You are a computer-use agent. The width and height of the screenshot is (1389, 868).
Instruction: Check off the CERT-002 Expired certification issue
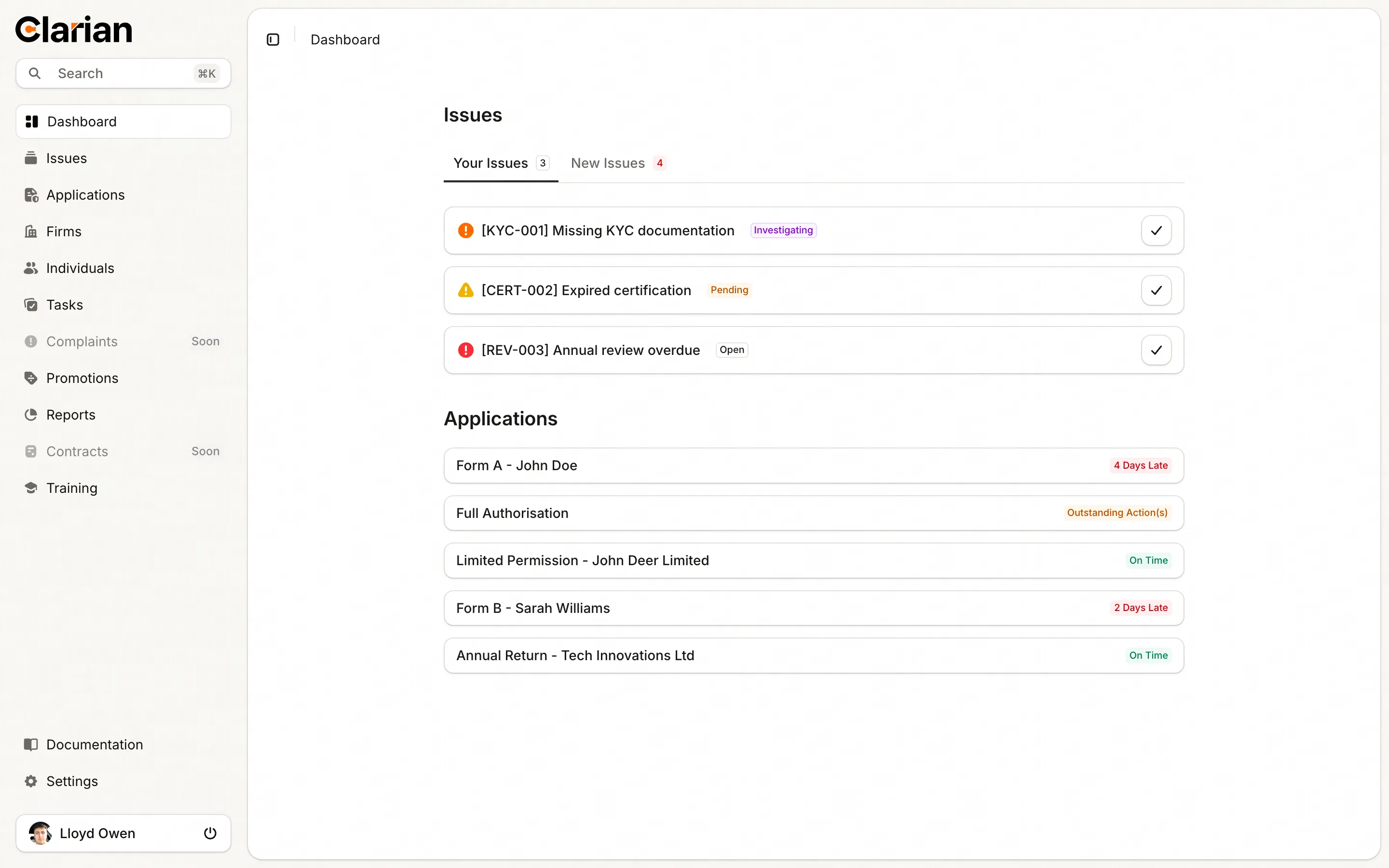1156,290
